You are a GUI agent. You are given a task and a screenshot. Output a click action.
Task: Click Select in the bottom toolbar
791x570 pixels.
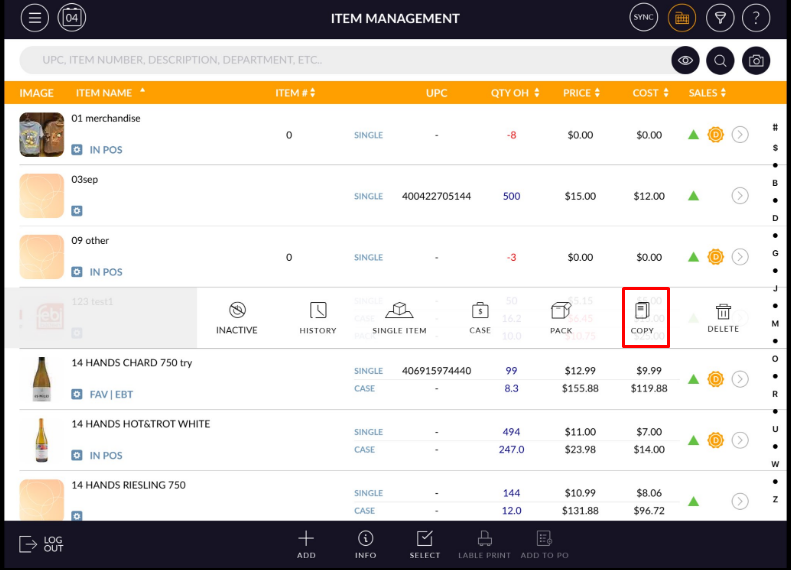(425, 544)
